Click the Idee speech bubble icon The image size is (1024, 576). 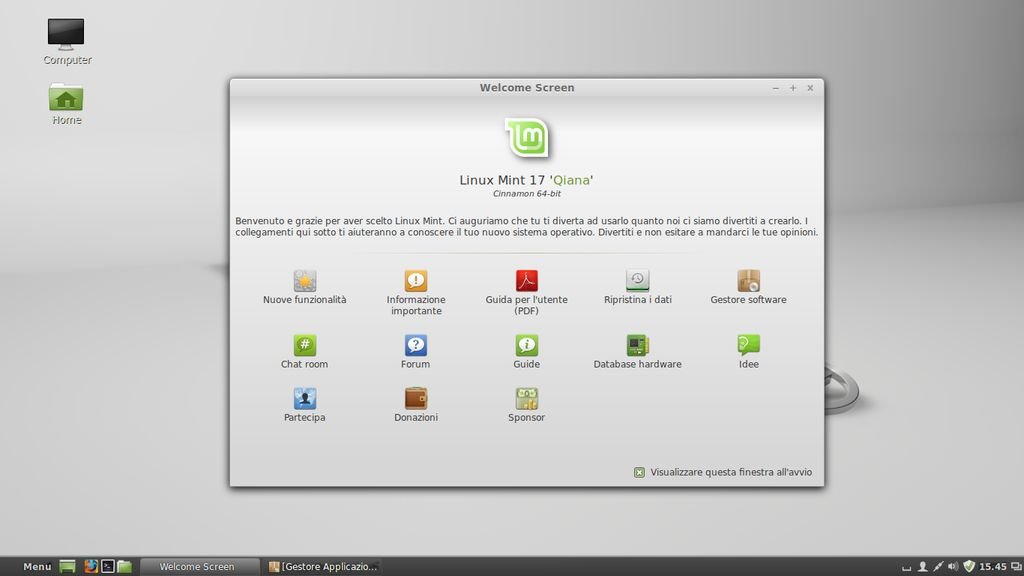pos(748,345)
